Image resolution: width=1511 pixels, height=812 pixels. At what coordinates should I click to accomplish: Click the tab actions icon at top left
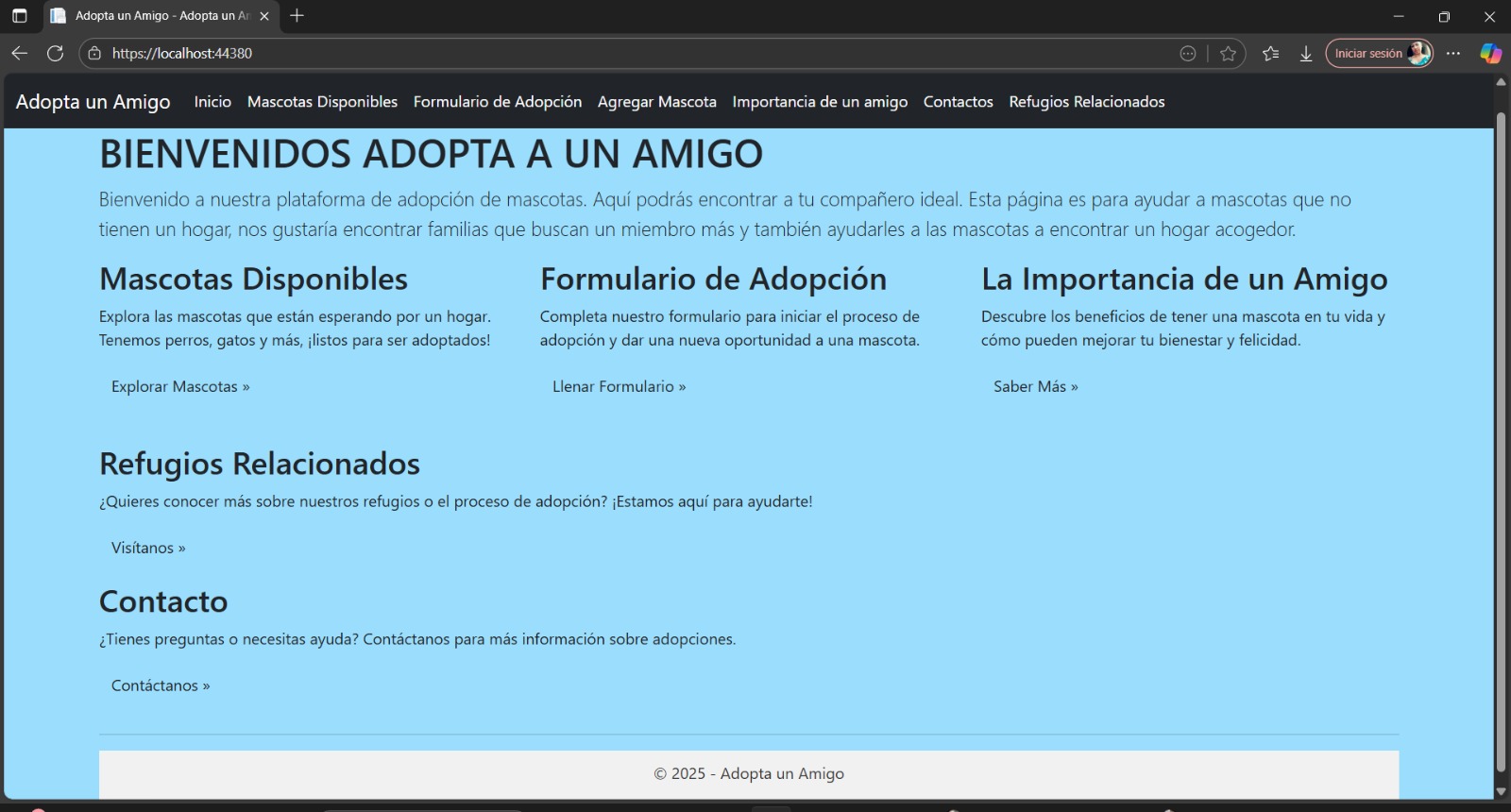(20, 16)
